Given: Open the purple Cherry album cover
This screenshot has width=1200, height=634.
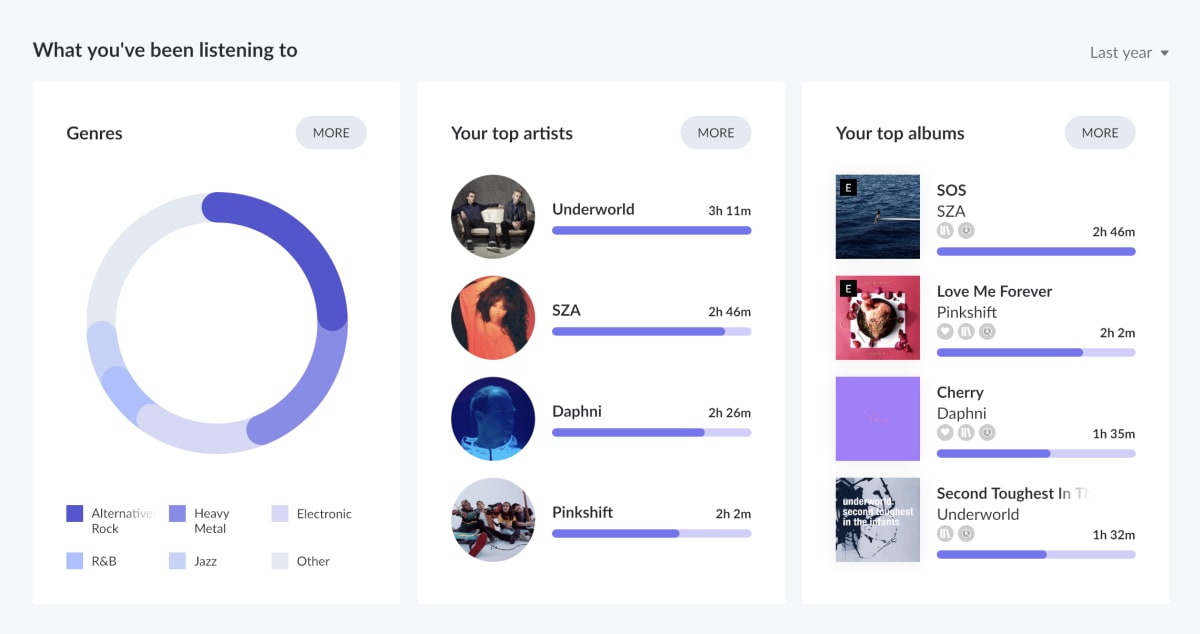Looking at the screenshot, I should pos(878,419).
